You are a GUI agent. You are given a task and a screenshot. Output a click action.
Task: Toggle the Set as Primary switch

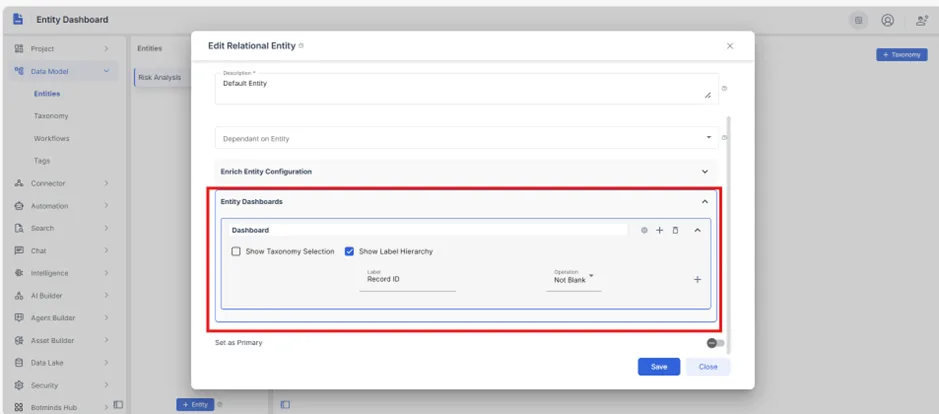point(715,343)
